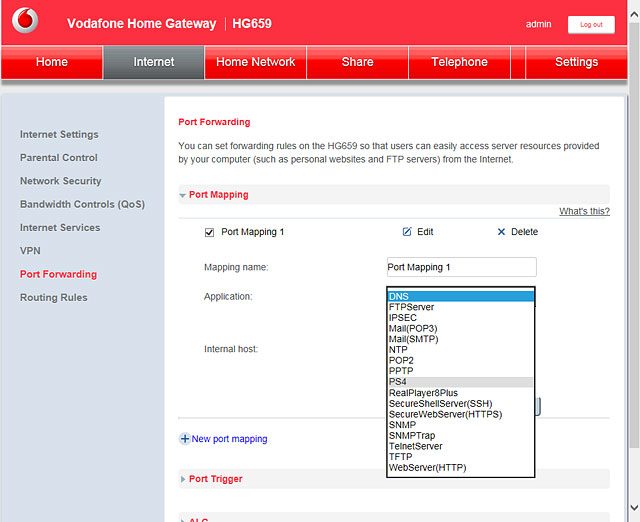Select POP2 from the application list
Viewport: 640px width, 522px height.
(x=460, y=360)
